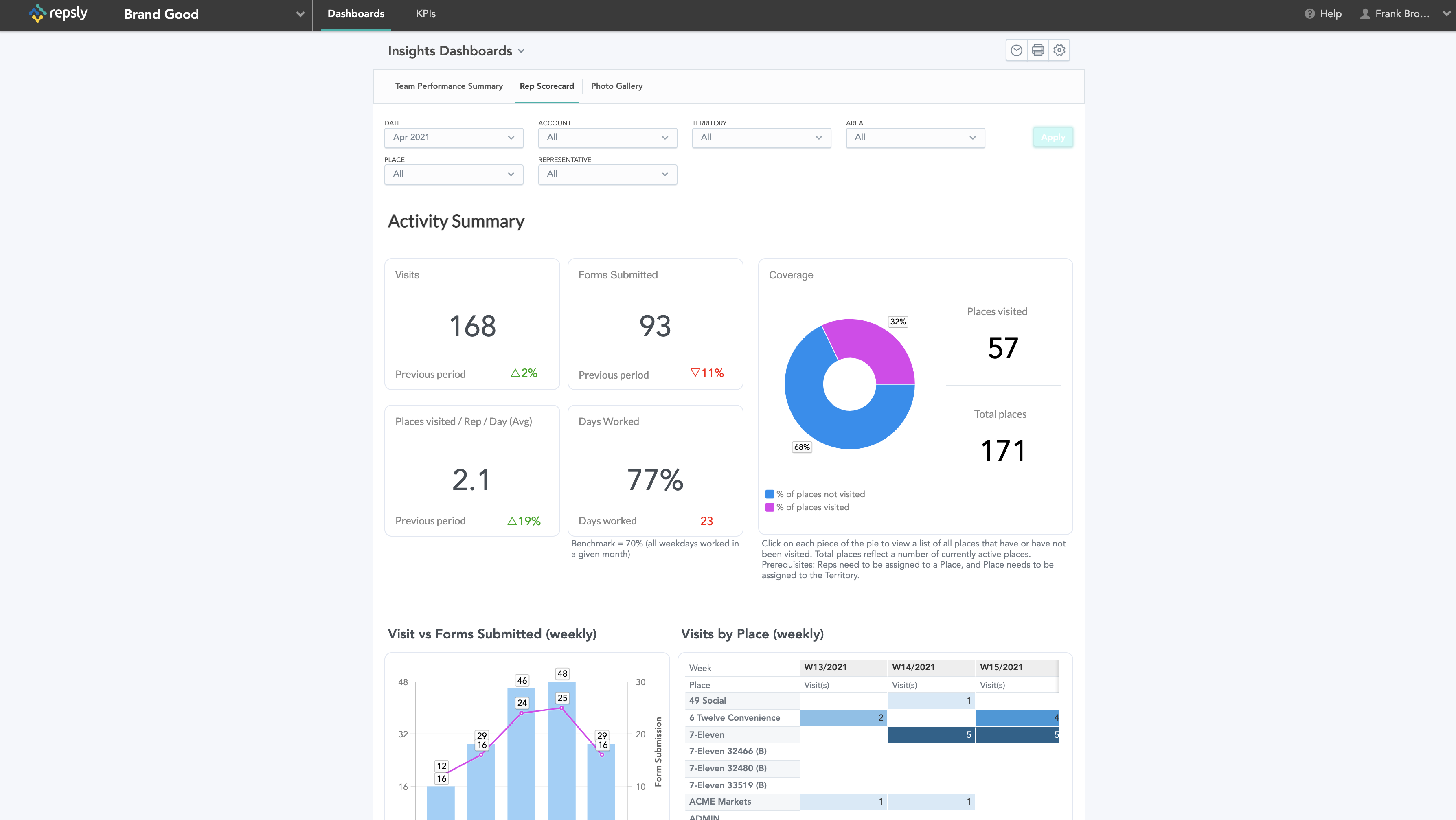
Task: Expand the Territory filter dropdown
Action: 761,137
